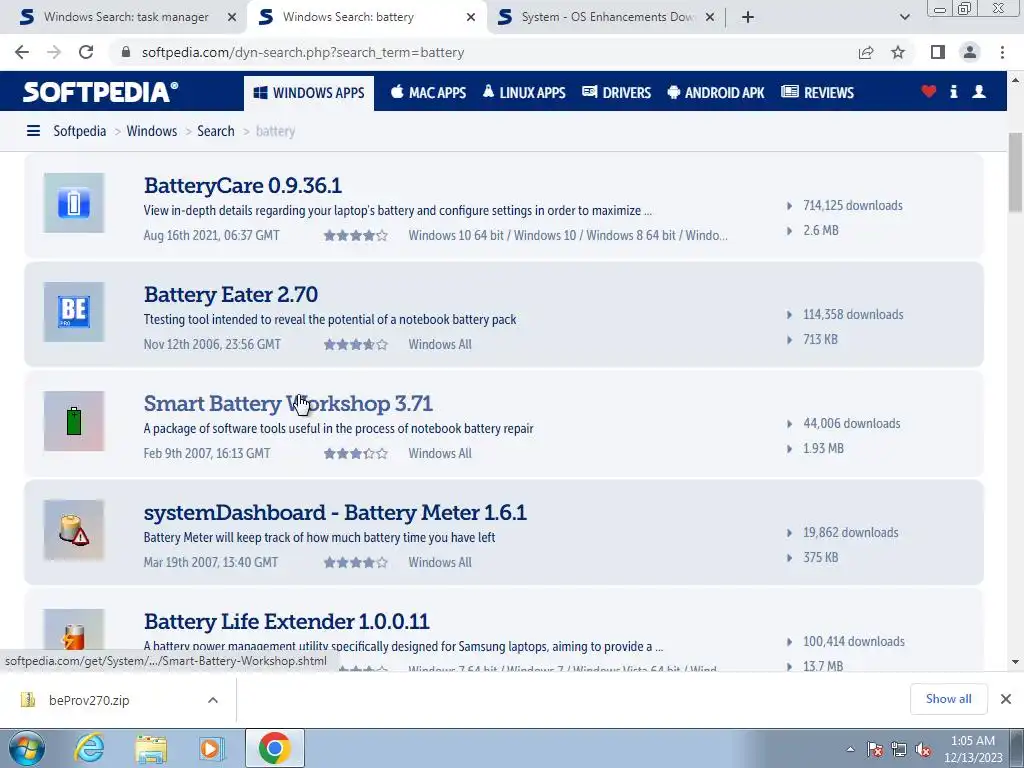Open the Battery Eater BE icon thumbnail

click(x=74, y=312)
